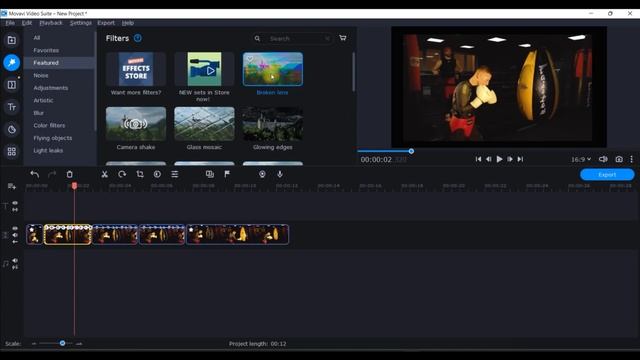This screenshot has height=360, width=640.
Task: Delete selected clip with trash icon
Action: 69,174
